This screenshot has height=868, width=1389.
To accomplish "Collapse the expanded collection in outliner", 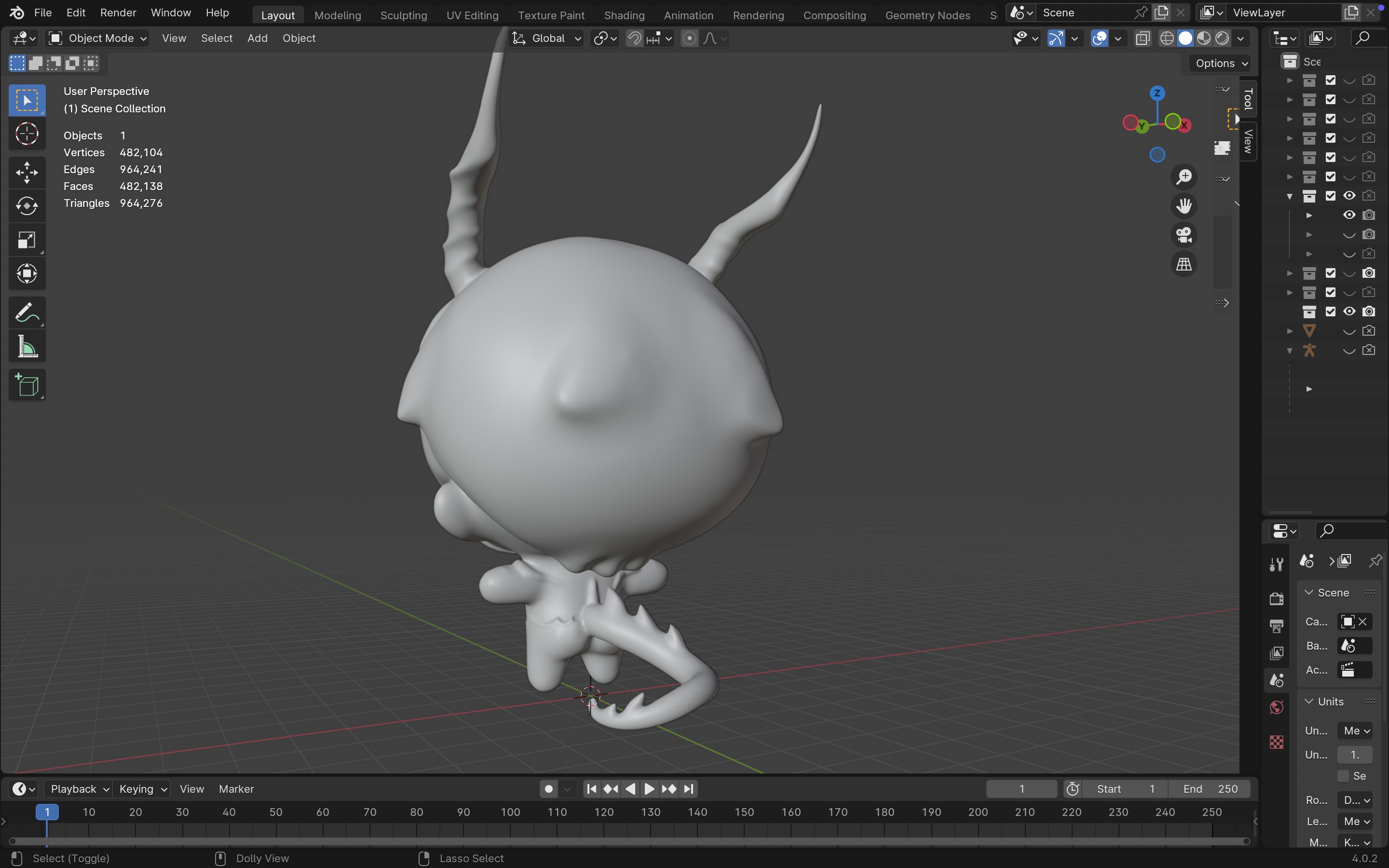I will [1290, 196].
